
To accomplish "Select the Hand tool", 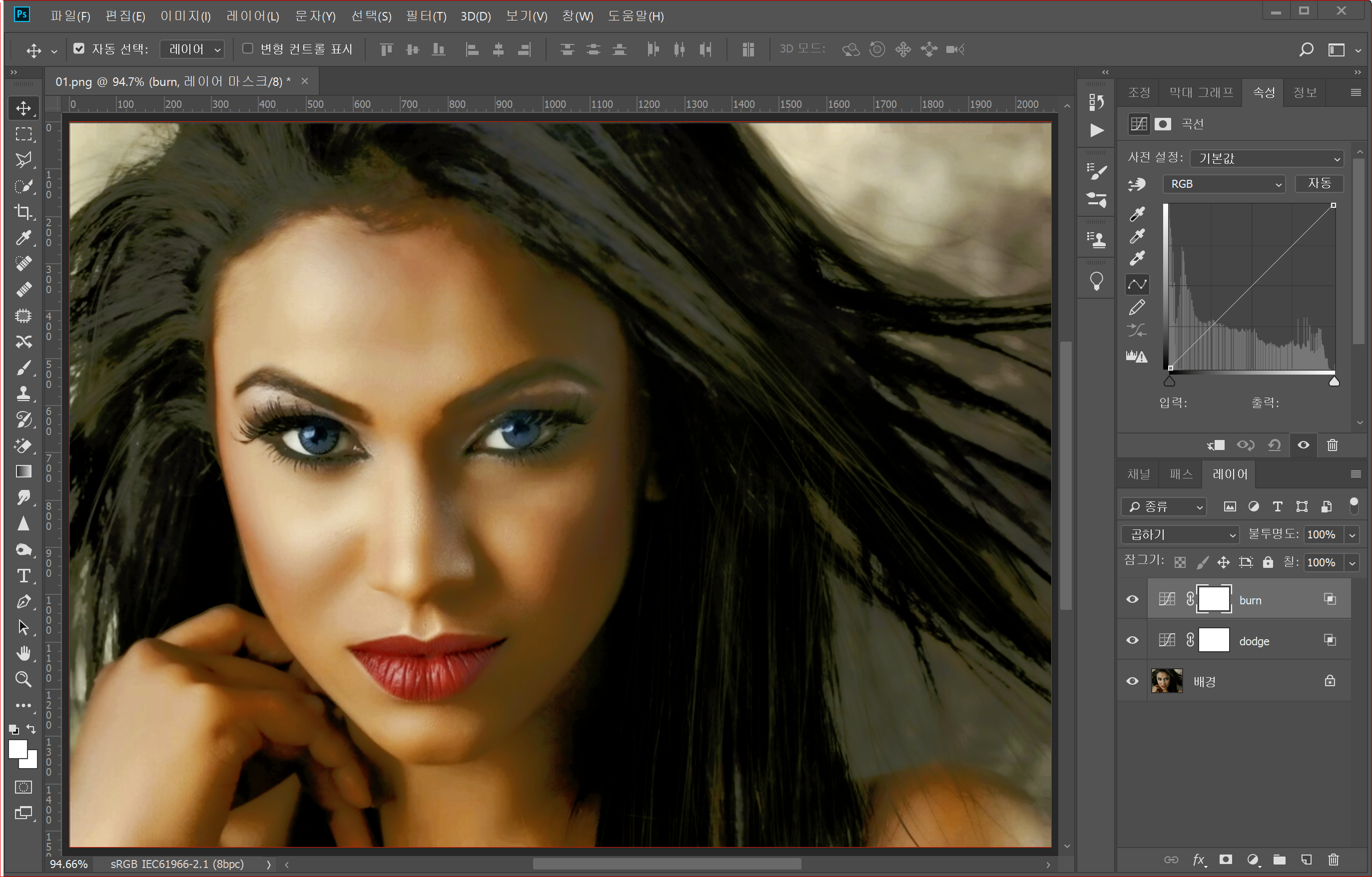I will (23, 653).
